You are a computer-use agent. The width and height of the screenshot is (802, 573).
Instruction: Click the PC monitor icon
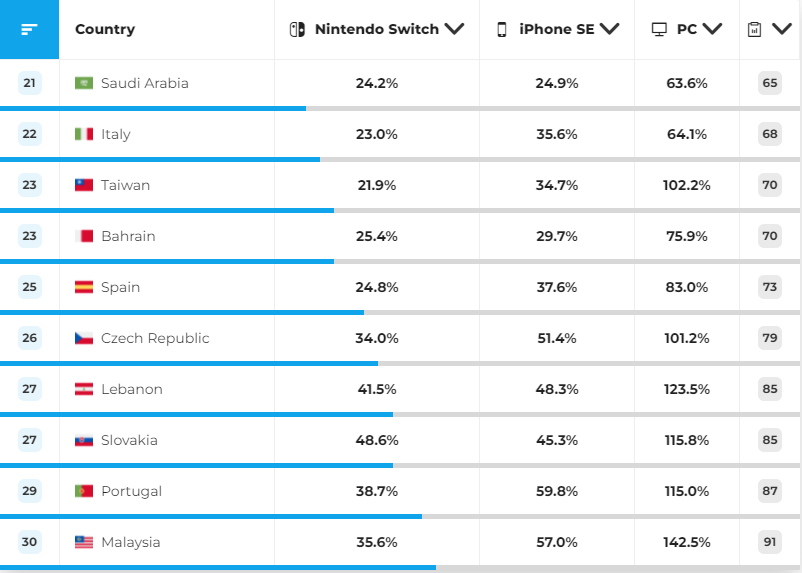(660, 29)
